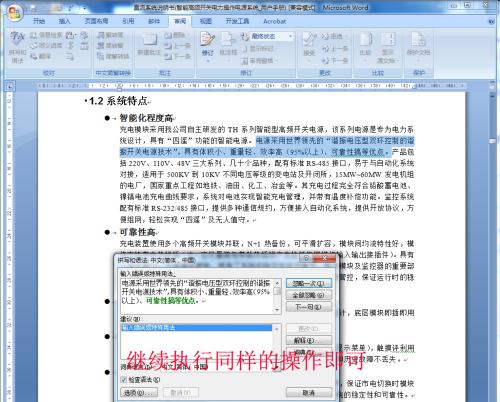Click the Options (选项) button in dialog
The height and width of the screenshot is (402, 500).
(139, 393)
